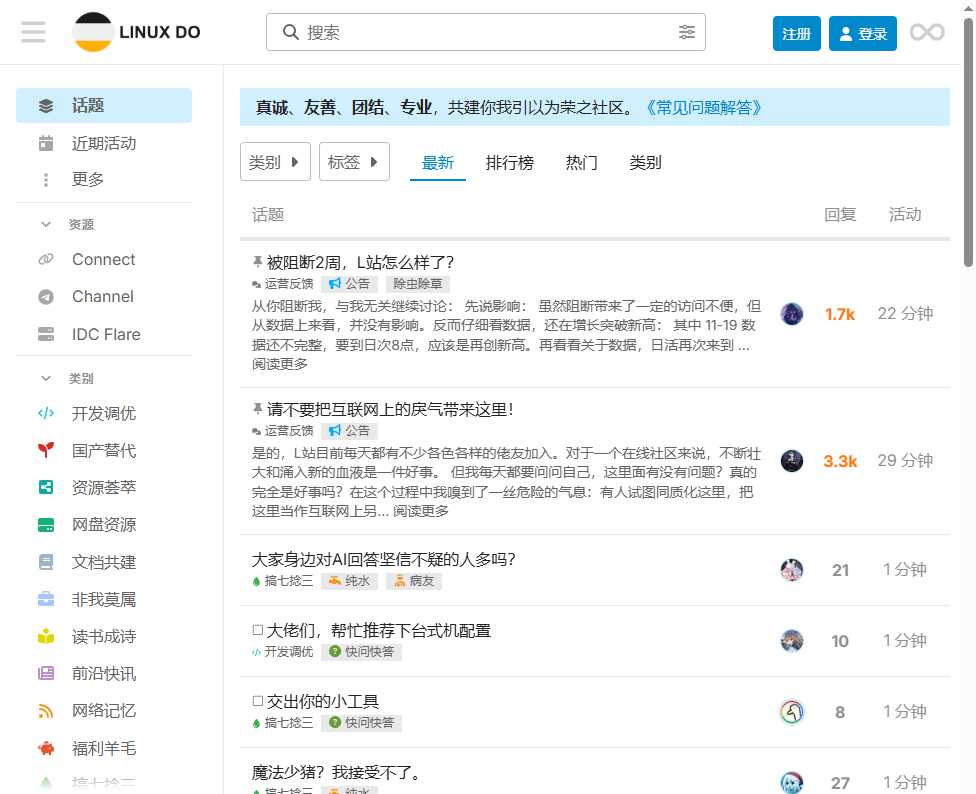Open Channel Telegram icon in sidebar
The image size is (976, 794).
45,297
